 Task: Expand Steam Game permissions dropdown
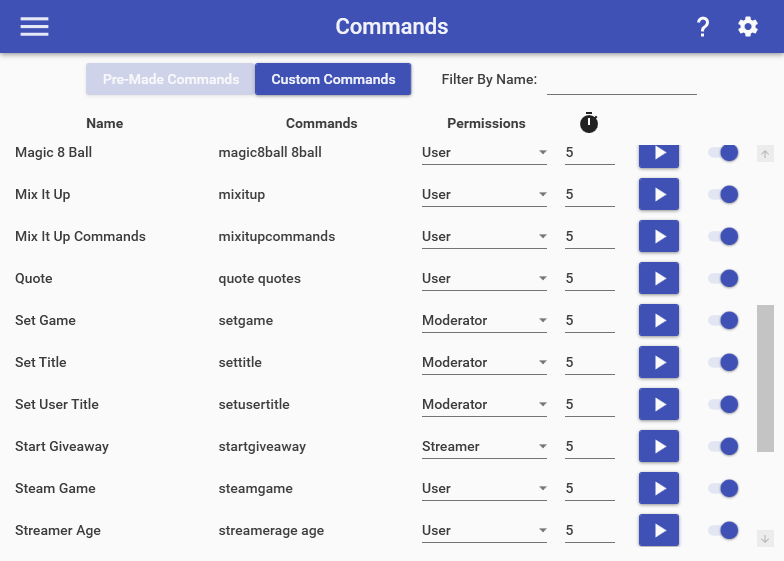tap(484, 488)
